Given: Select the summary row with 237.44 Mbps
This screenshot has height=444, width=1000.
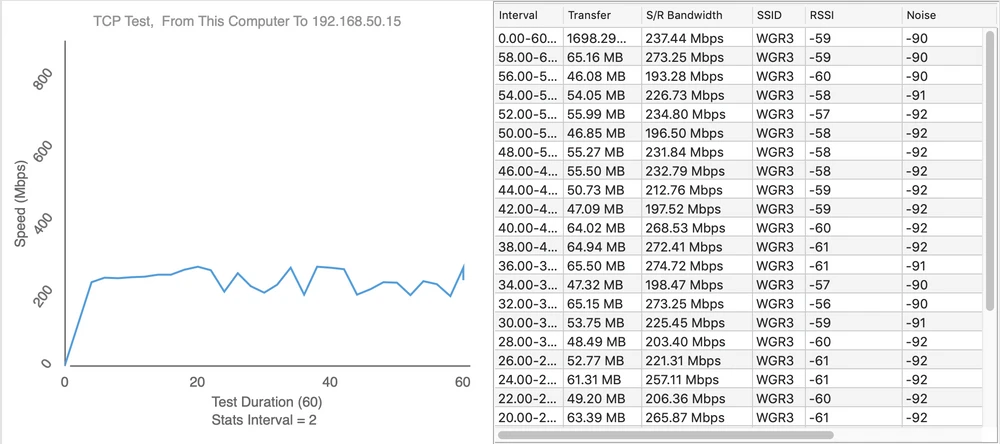Looking at the screenshot, I should (x=684, y=38).
